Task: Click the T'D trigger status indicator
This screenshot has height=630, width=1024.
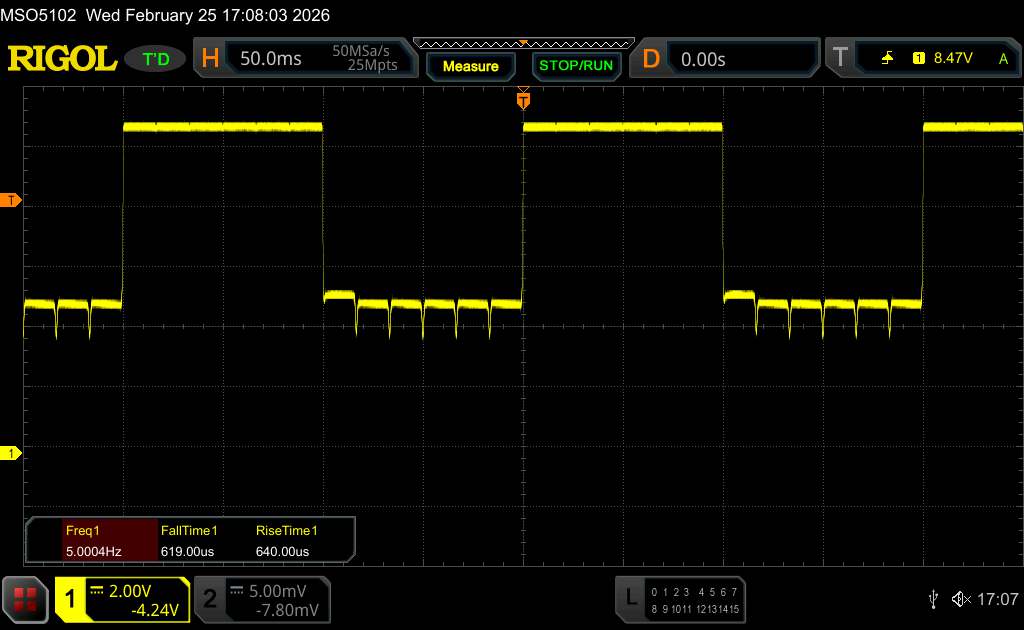Action: click(156, 59)
